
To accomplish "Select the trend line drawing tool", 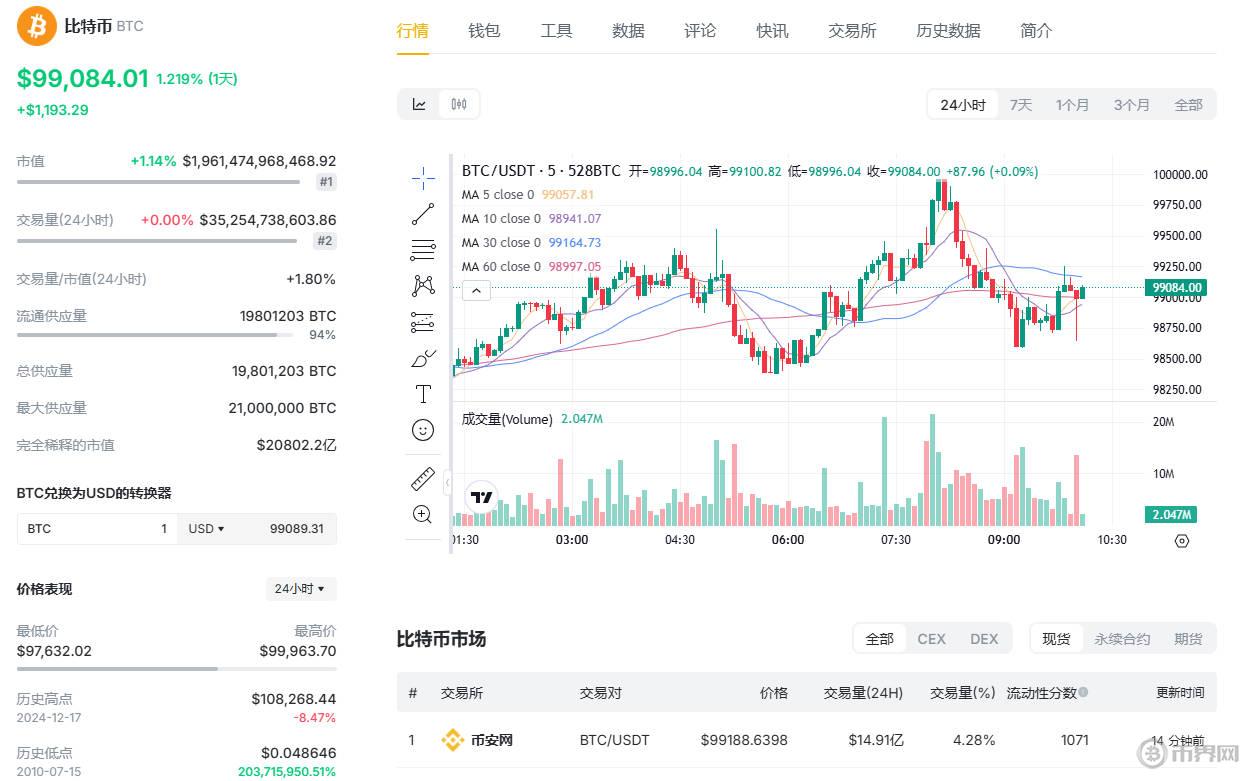I will click(x=423, y=213).
